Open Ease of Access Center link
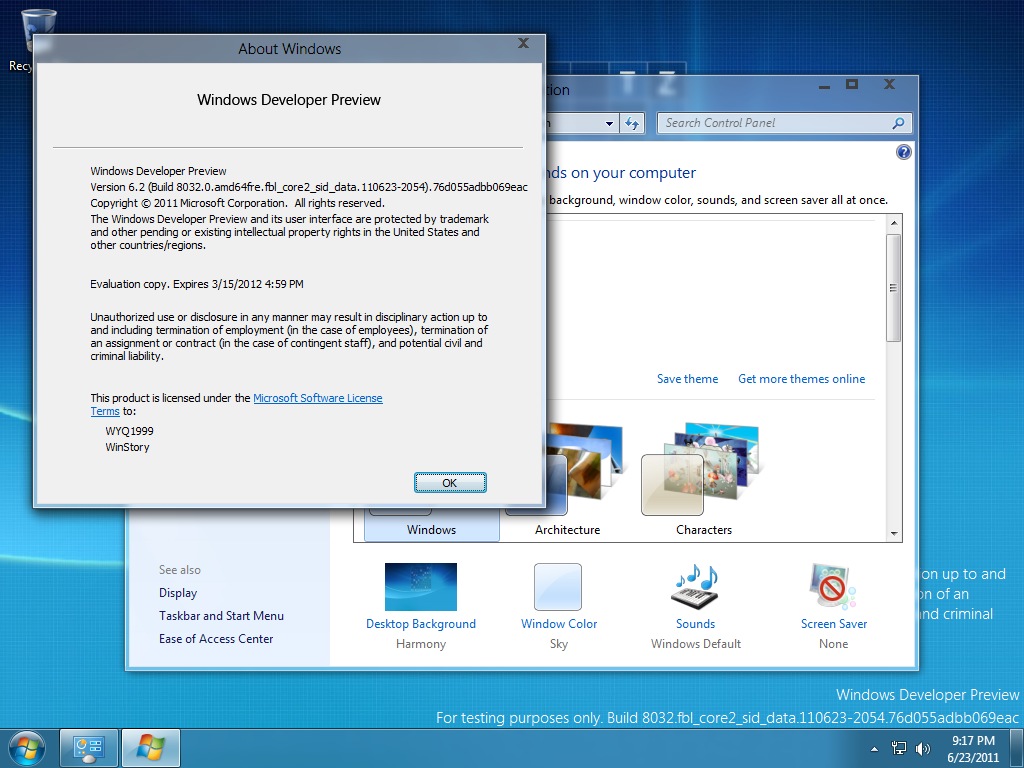The width and height of the screenshot is (1024, 768). (x=216, y=639)
